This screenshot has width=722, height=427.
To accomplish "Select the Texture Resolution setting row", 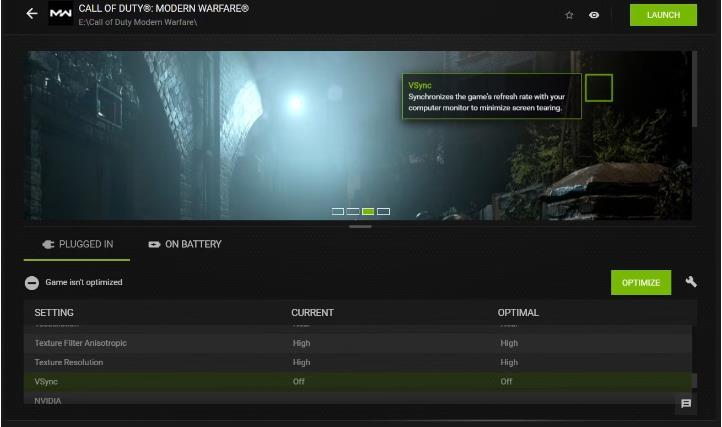I will tap(357, 363).
